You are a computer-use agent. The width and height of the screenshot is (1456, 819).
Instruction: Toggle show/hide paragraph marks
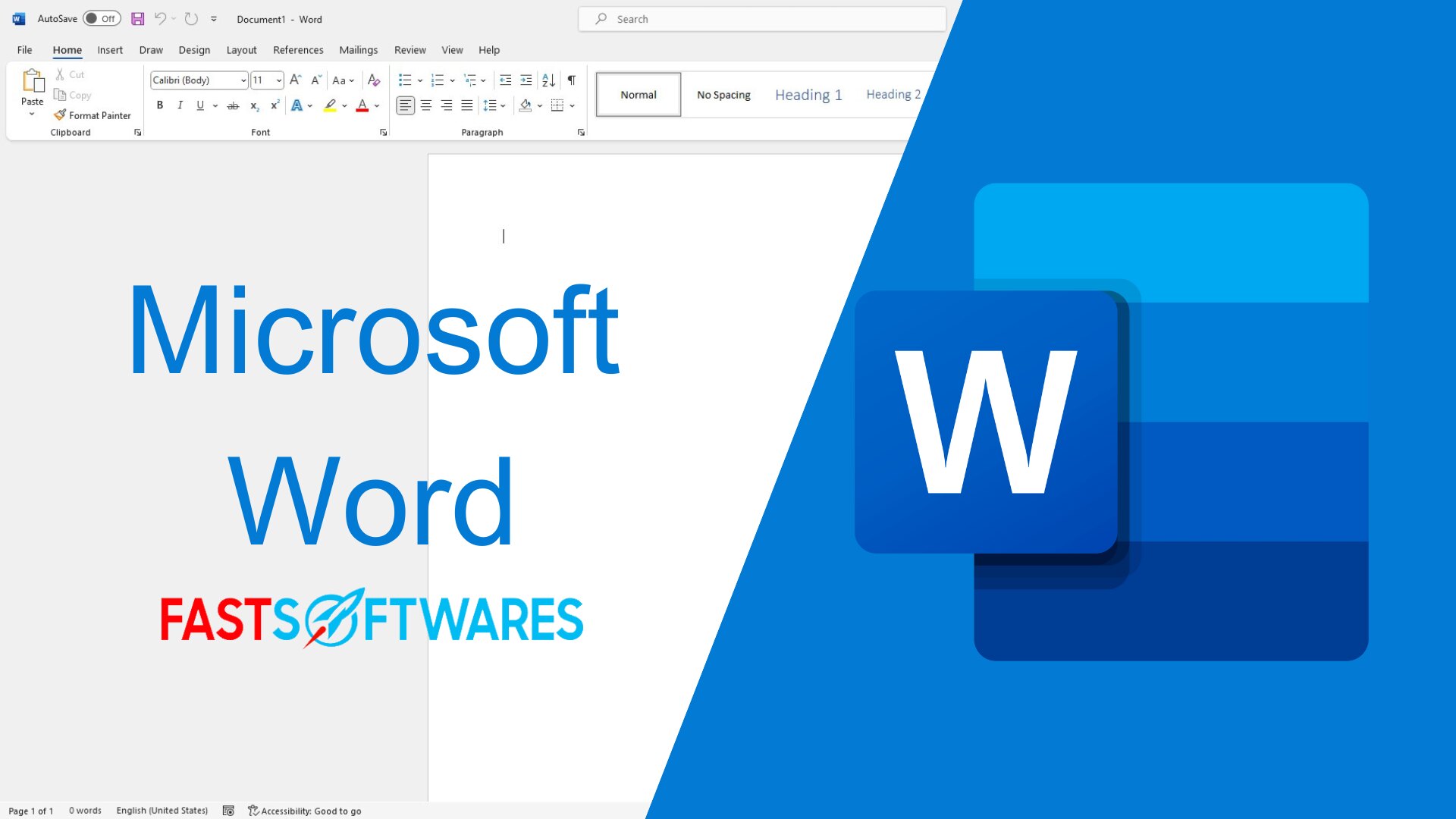click(x=572, y=80)
